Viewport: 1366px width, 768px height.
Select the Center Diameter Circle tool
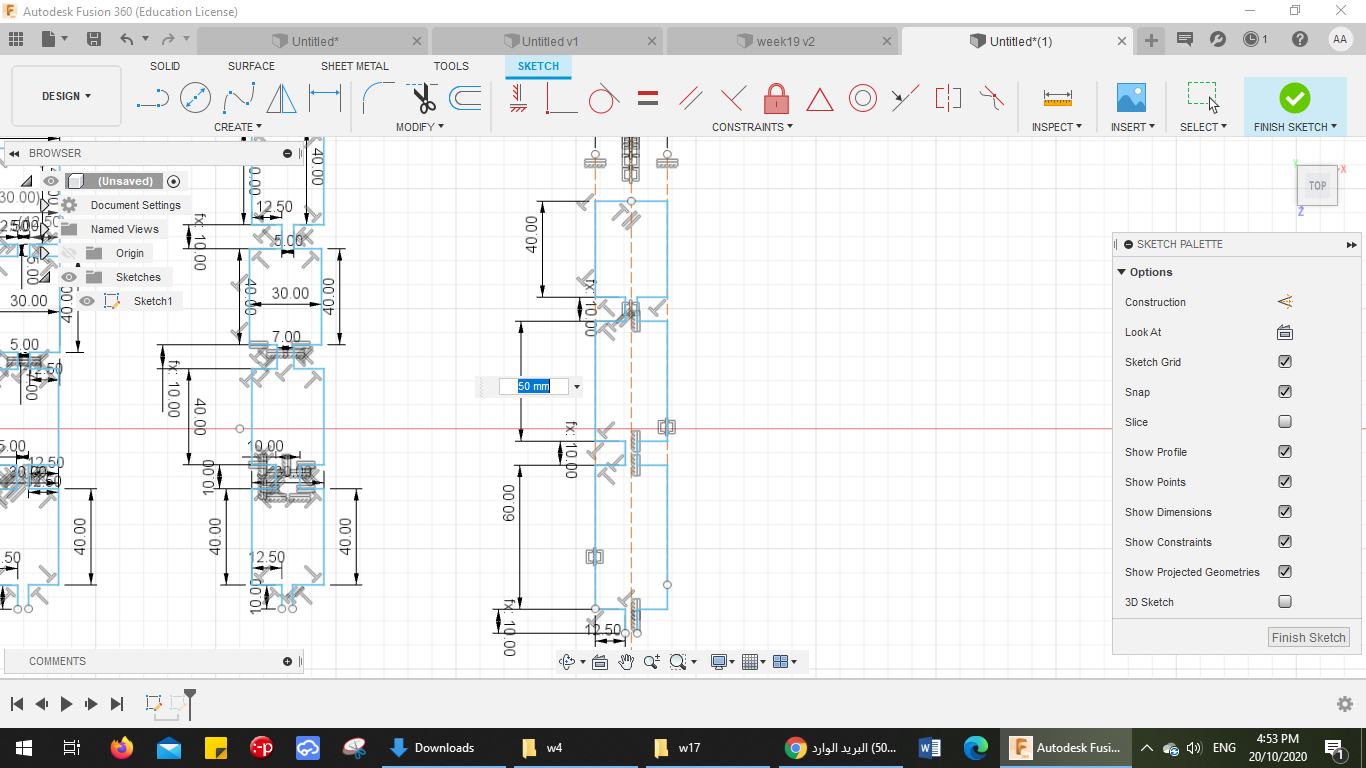click(196, 98)
